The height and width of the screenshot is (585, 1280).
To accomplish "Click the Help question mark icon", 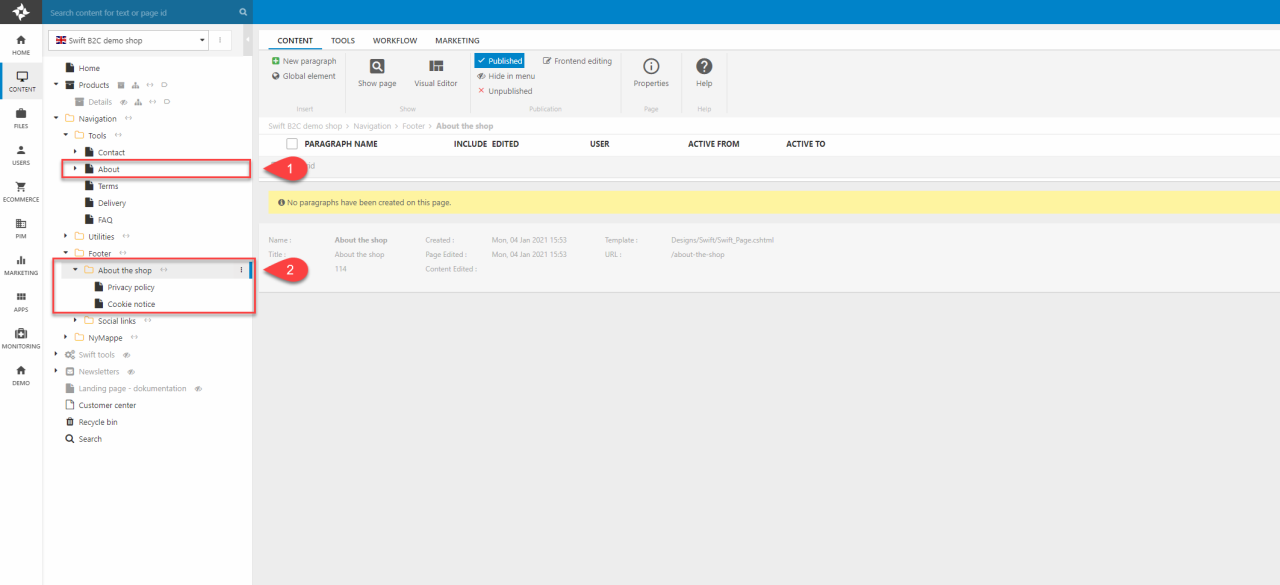I will [x=704, y=67].
